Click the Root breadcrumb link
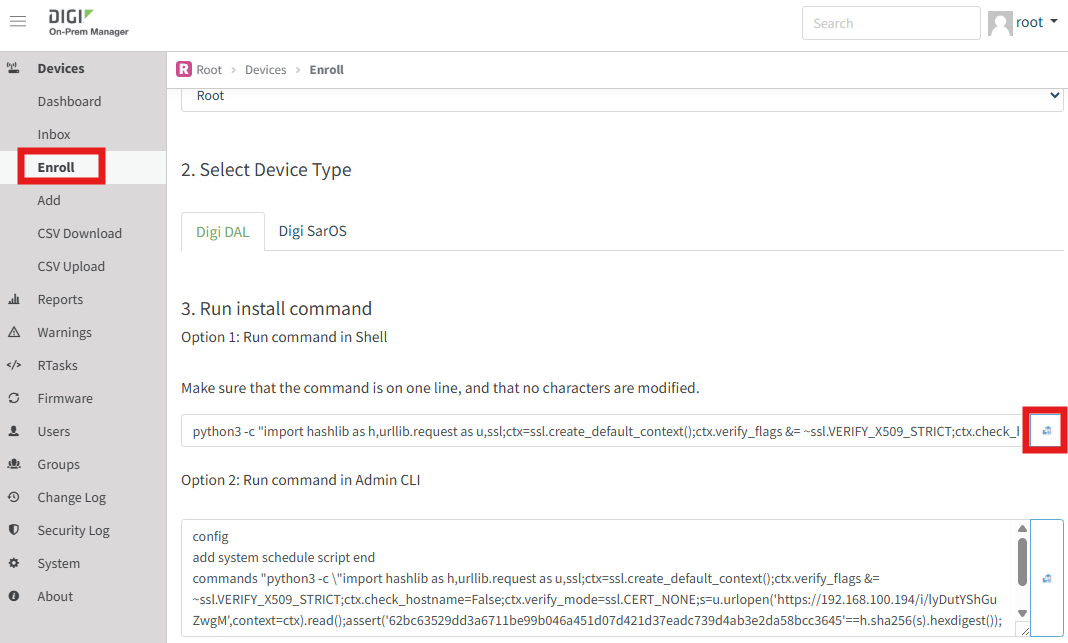1068x643 pixels. pos(209,70)
